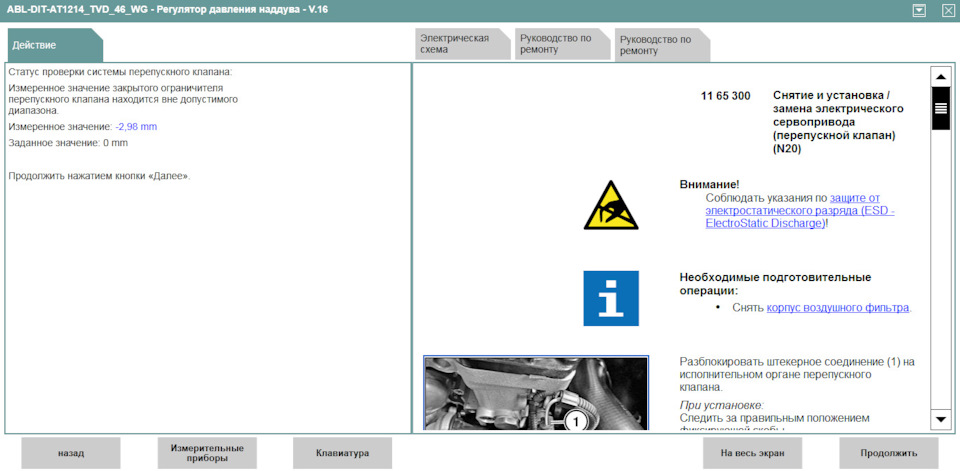Click the Статус проверки системы перепускного клапана line

(x=121, y=73)
